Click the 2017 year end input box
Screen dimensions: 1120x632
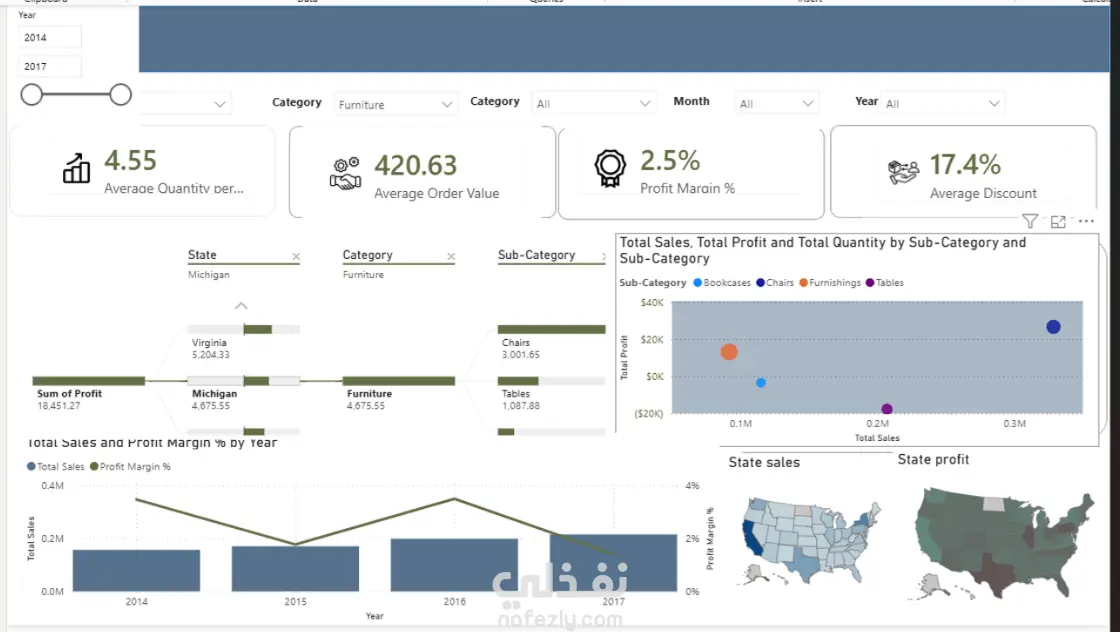point(49,66)
